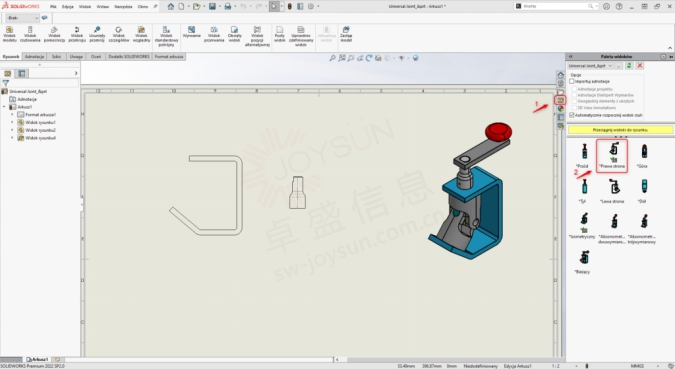Collapse the Arkusz1 tree node
675x369 pixels.
4,107
